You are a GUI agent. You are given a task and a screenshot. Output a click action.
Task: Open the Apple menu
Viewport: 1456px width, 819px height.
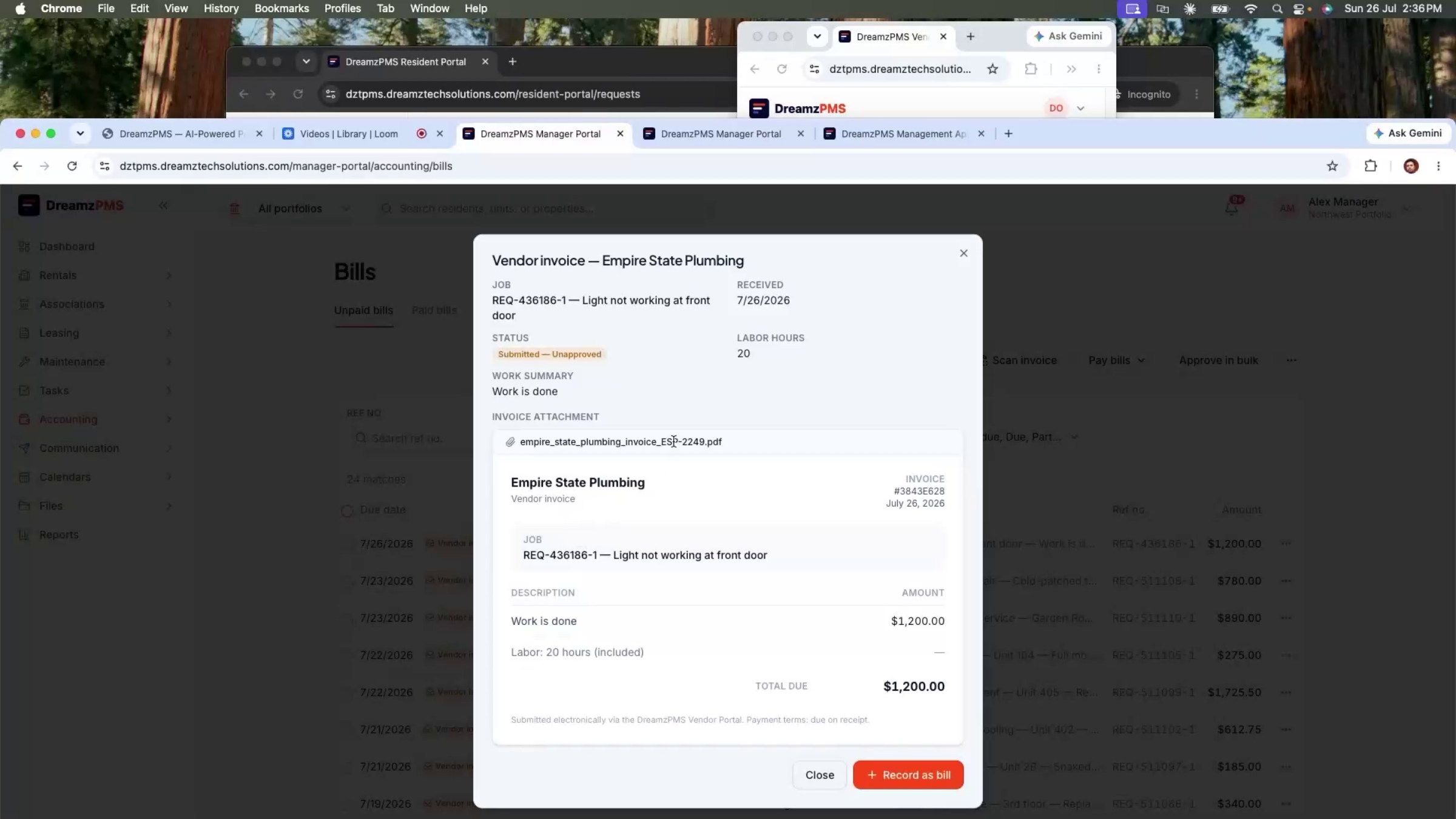pos(20,8)
